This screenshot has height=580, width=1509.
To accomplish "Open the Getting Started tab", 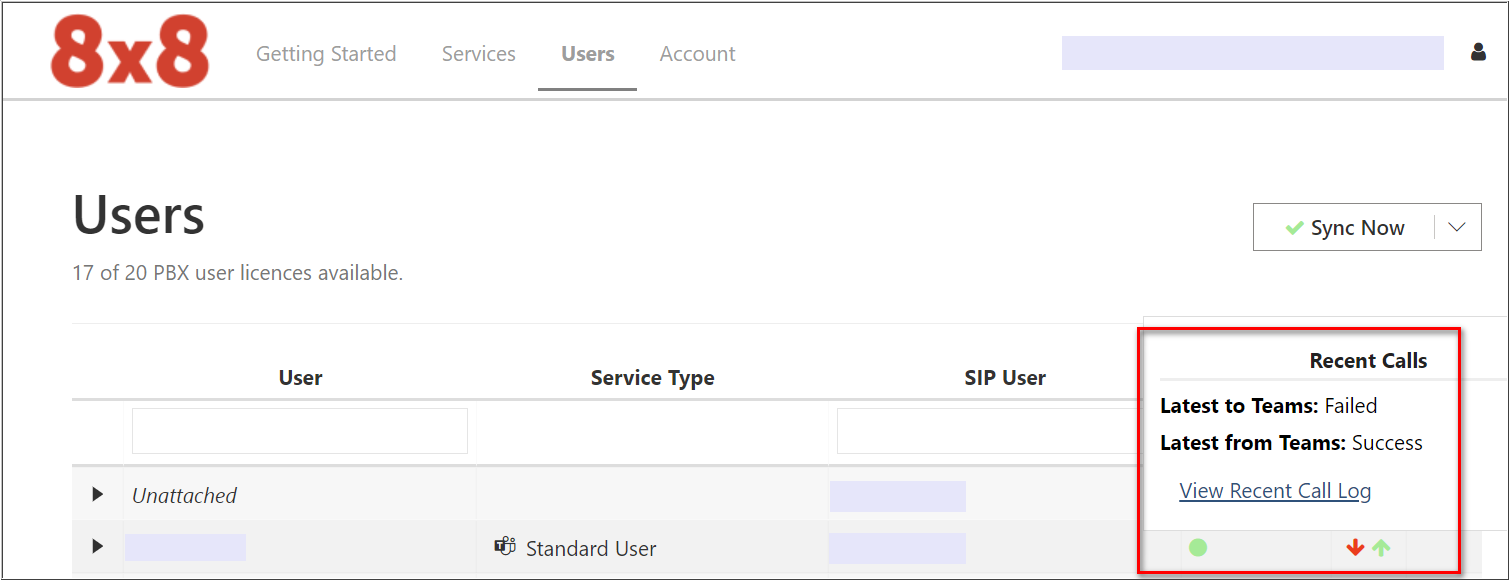I will (x=326, y=54).
